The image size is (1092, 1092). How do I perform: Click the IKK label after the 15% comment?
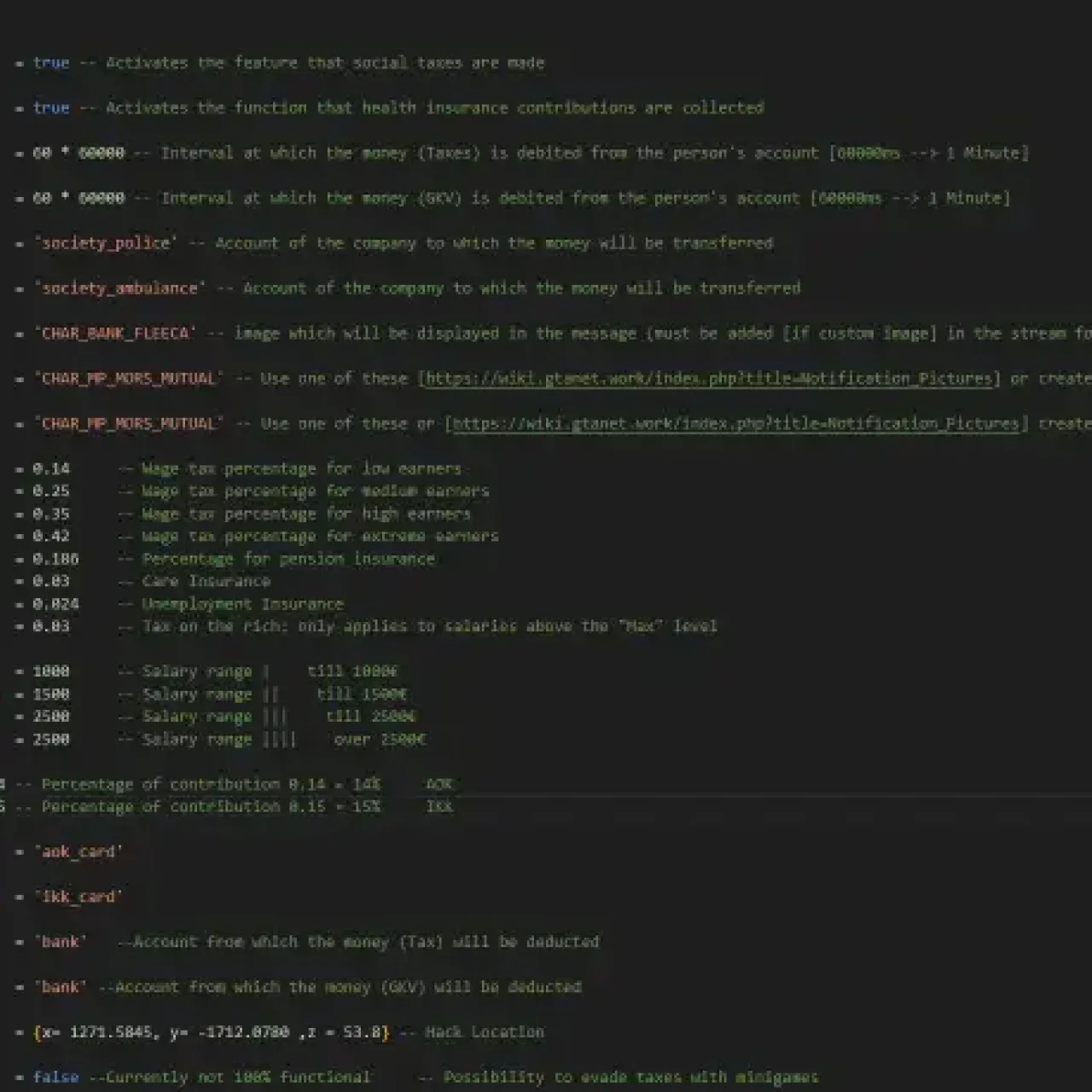pyautogui.click(x=439, y=806)
